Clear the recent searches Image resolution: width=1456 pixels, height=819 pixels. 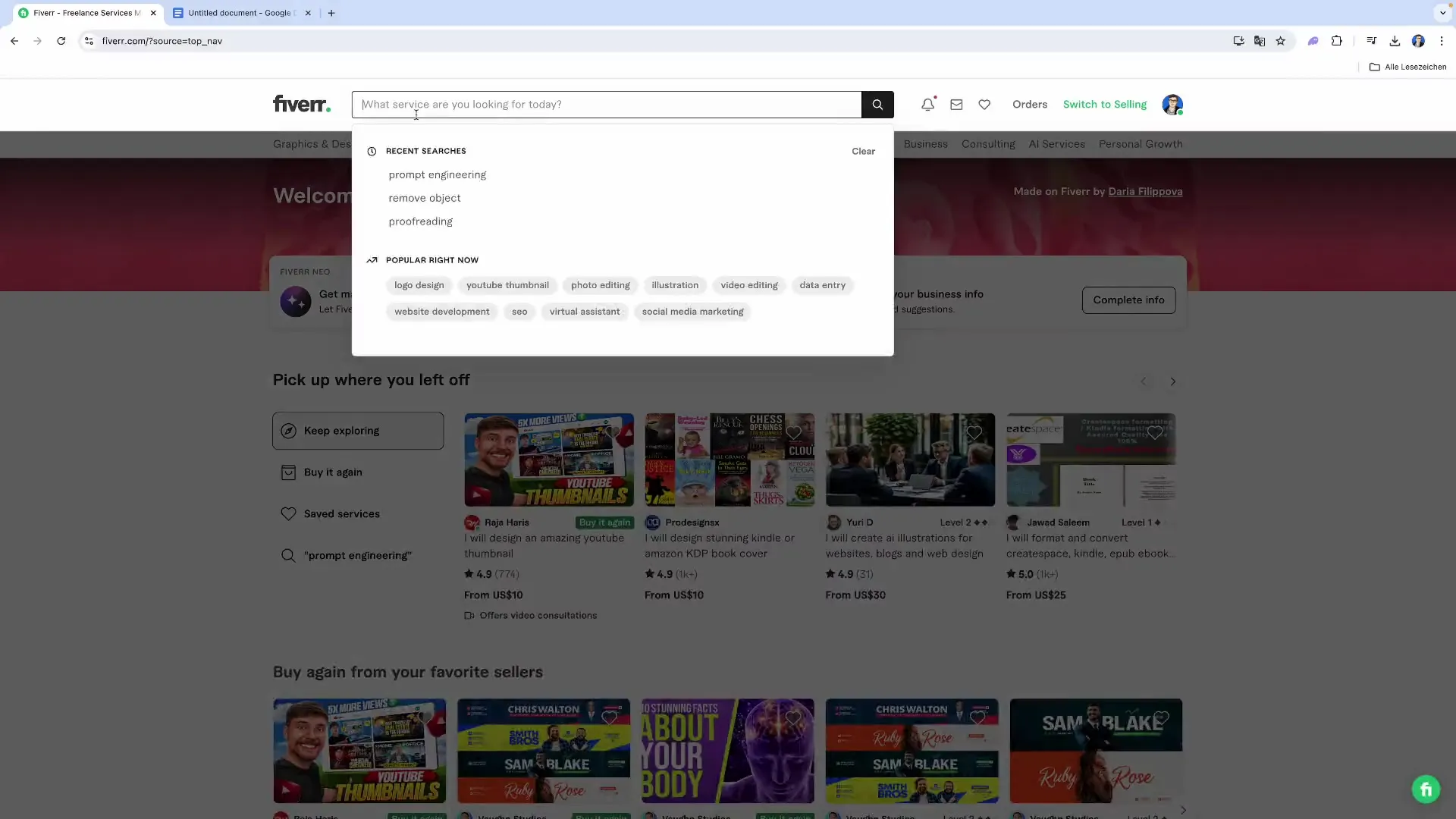[863, 151]
